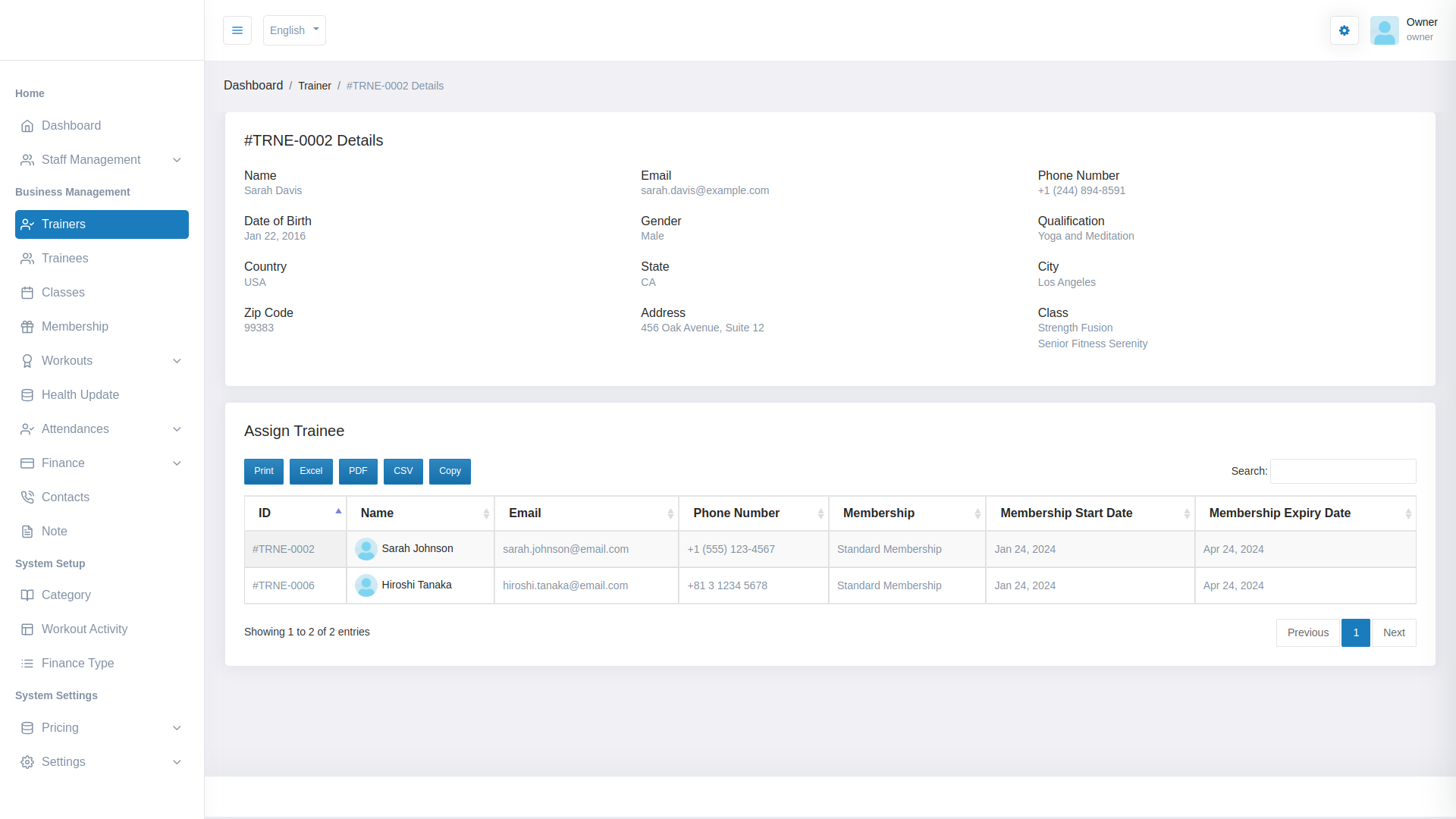The width and height of the screenshot is (1456, 819).
Task: Sort table by Membership Expiry Date
Action: point(1304,513)
